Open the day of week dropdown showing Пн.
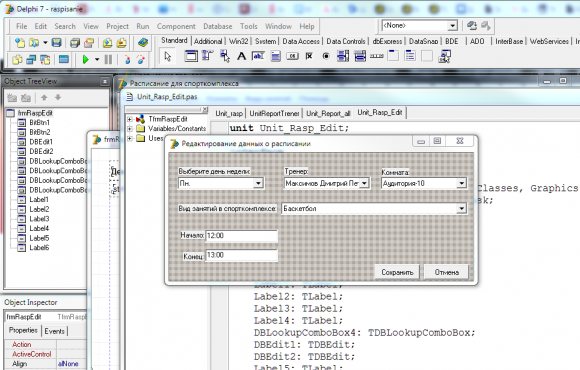This screenshot has height=370, width=580. [258, 183]
